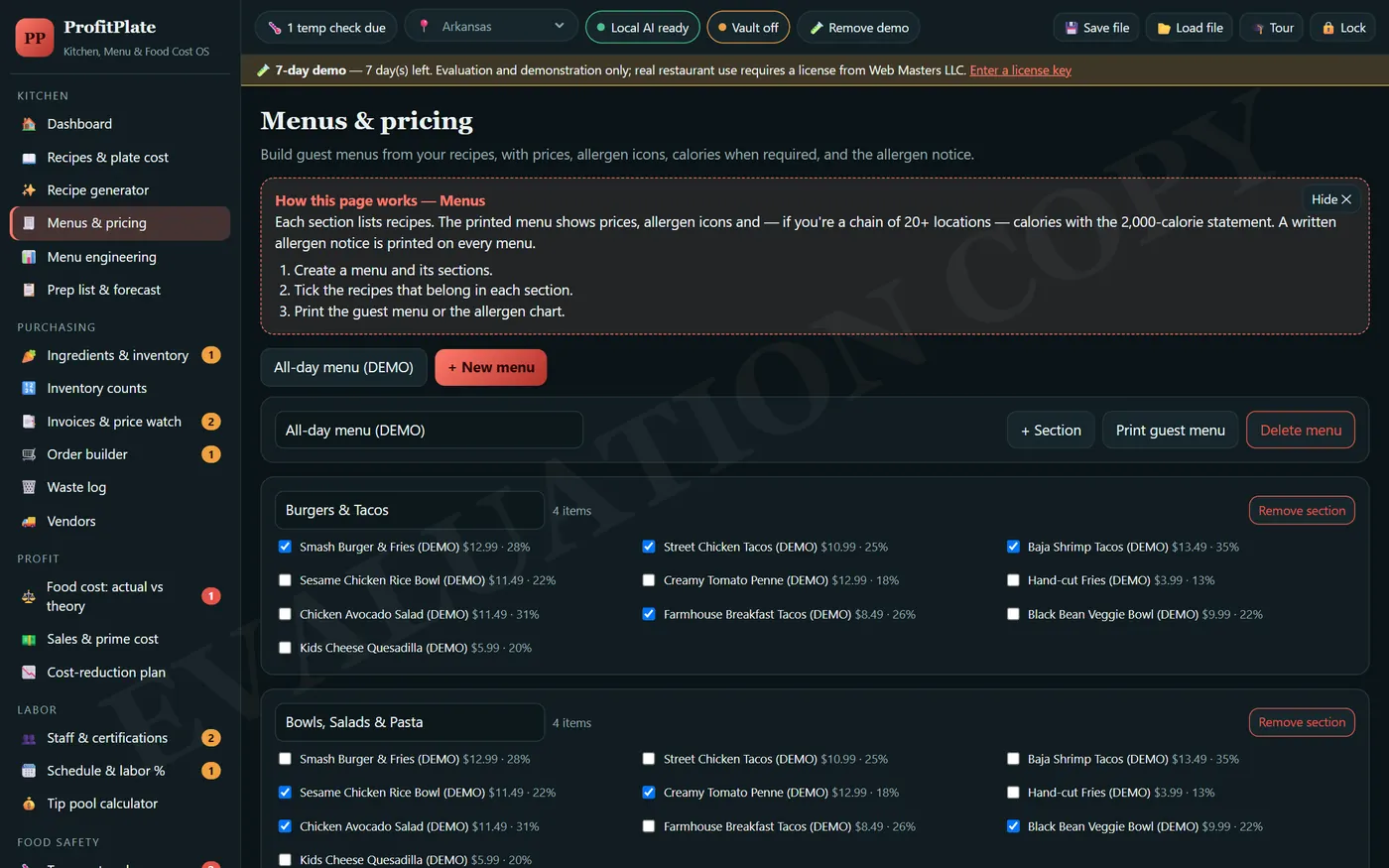Click the Recipes & plate cost icon
Image resolution: width=1389 pixels, height=868 pixels.
click(x=29, y=158)
